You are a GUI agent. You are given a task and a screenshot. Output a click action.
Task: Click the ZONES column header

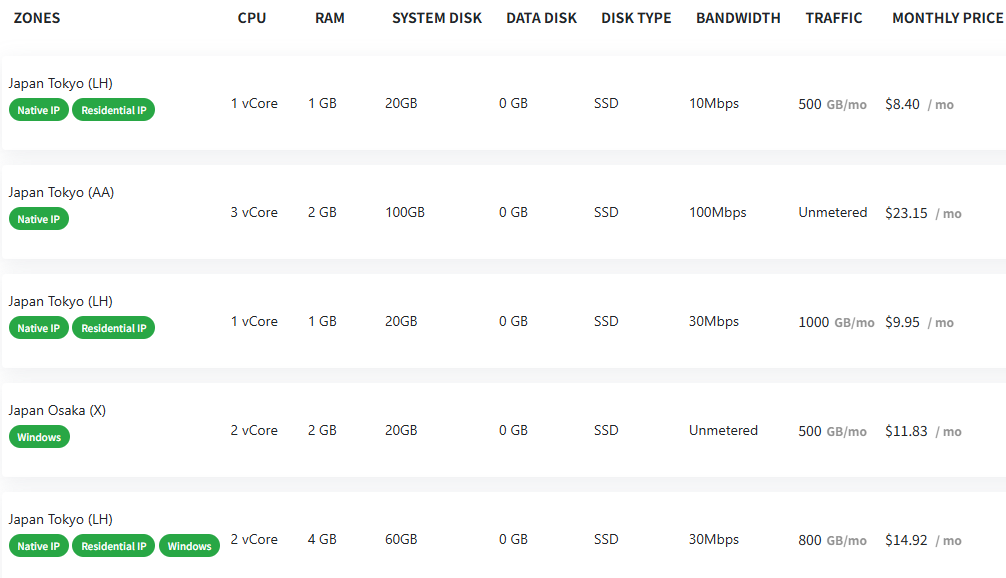[37, 18]
